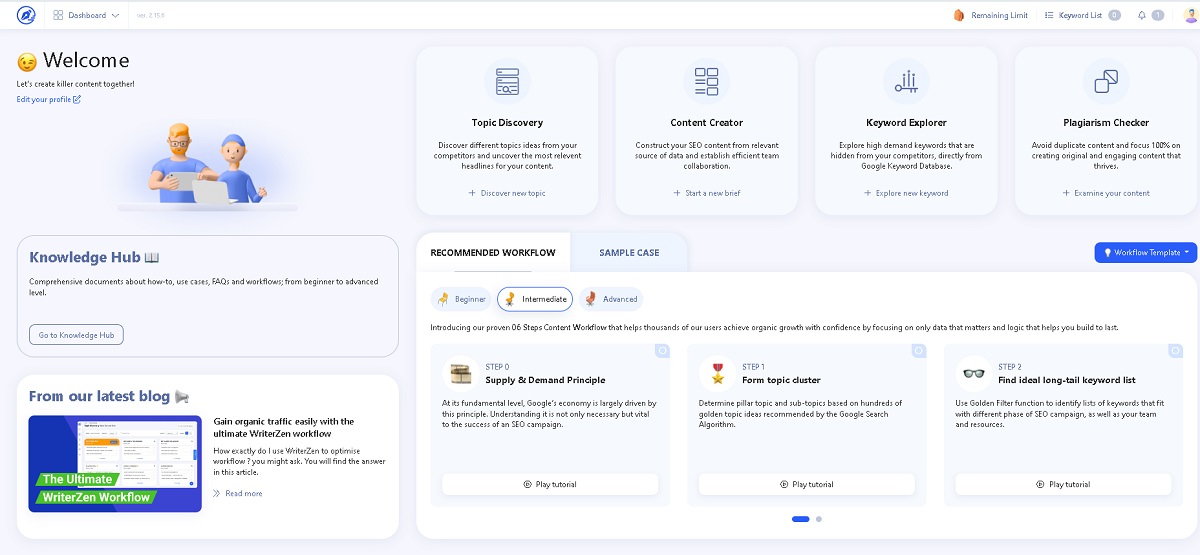Viewport: 1200px width, 555px height.
Task: Select the Advanced level option
Action: (610, 299)
